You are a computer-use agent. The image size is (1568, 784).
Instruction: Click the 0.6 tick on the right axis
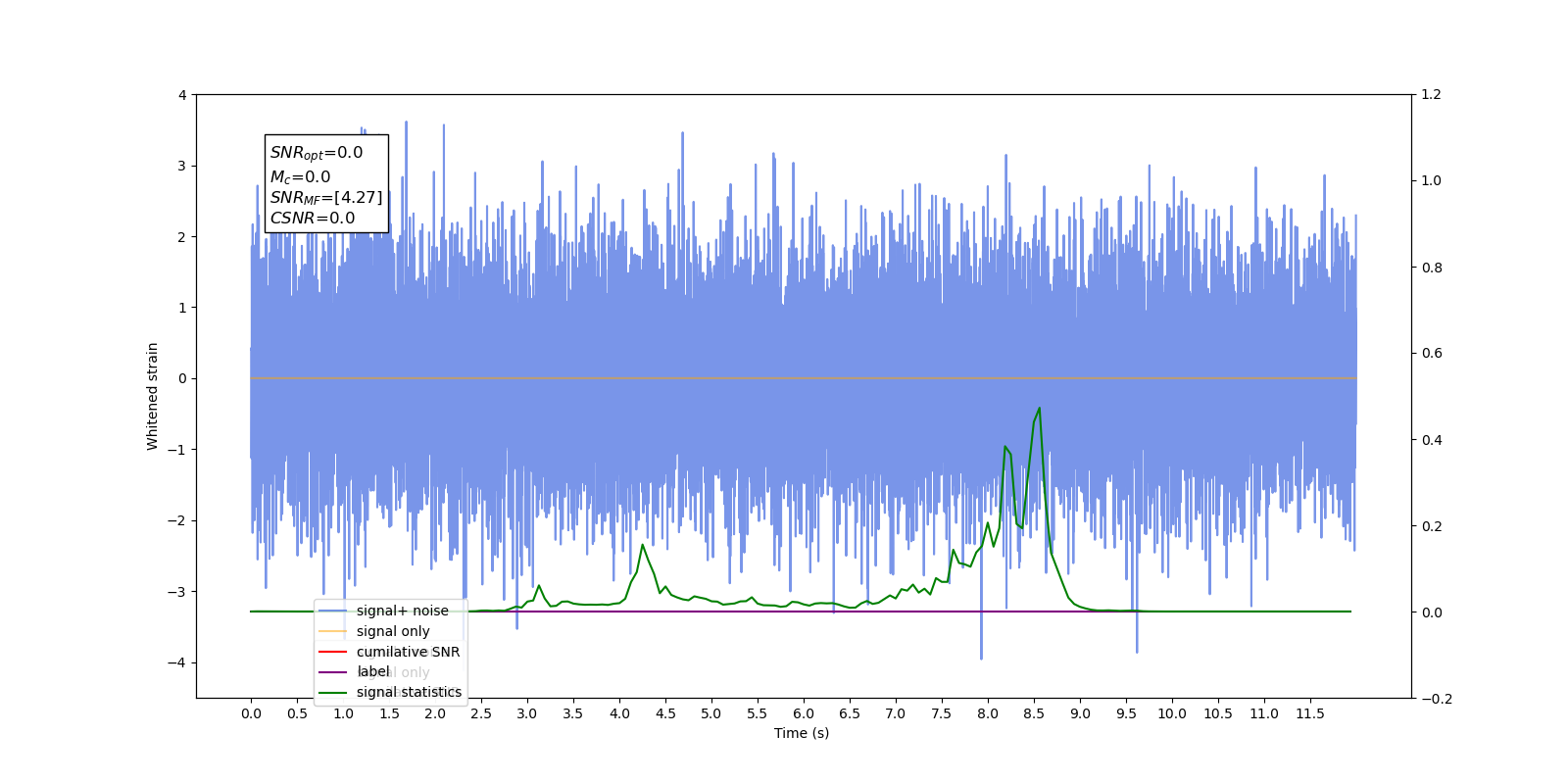pos(1432,354)
